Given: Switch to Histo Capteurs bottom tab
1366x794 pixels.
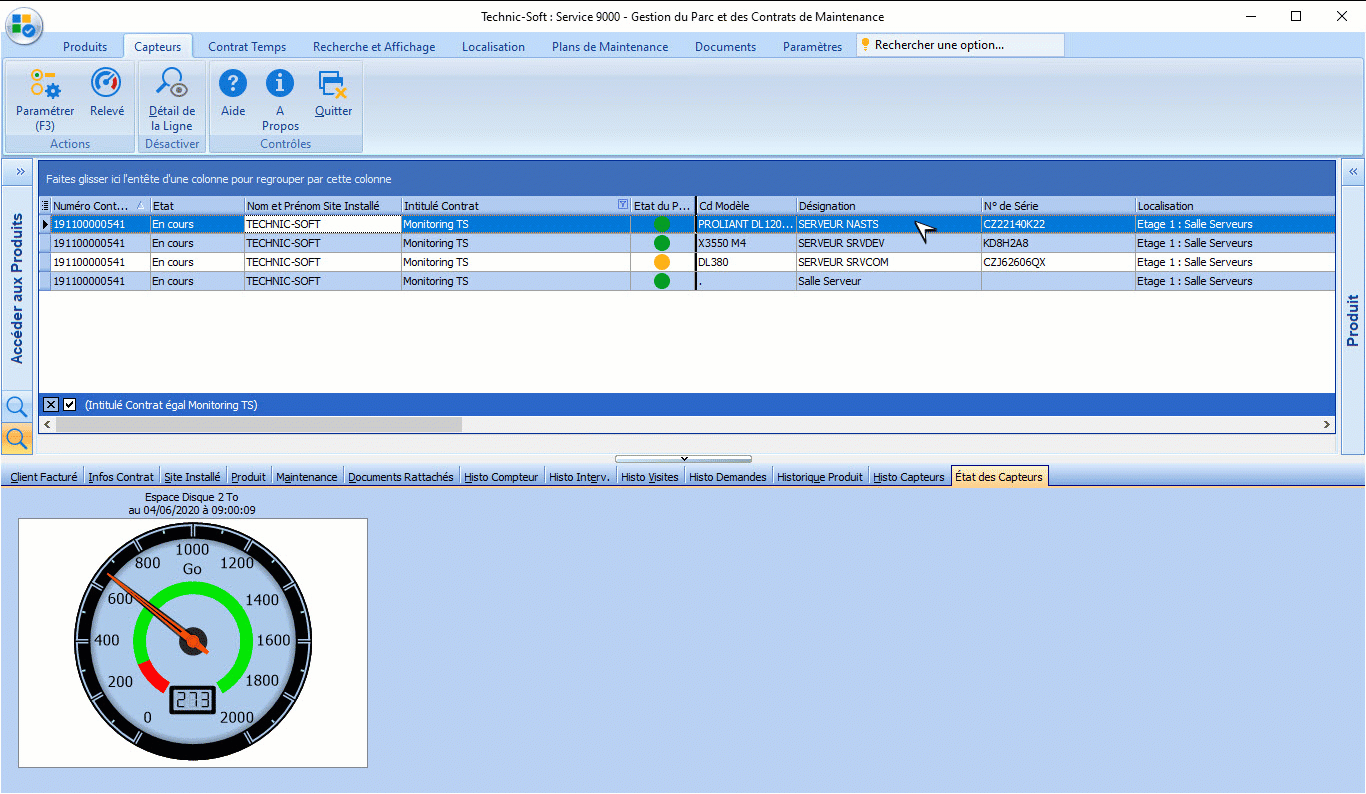Looking at the screenshot, I should pyautogui.click(x=908, y=477).
